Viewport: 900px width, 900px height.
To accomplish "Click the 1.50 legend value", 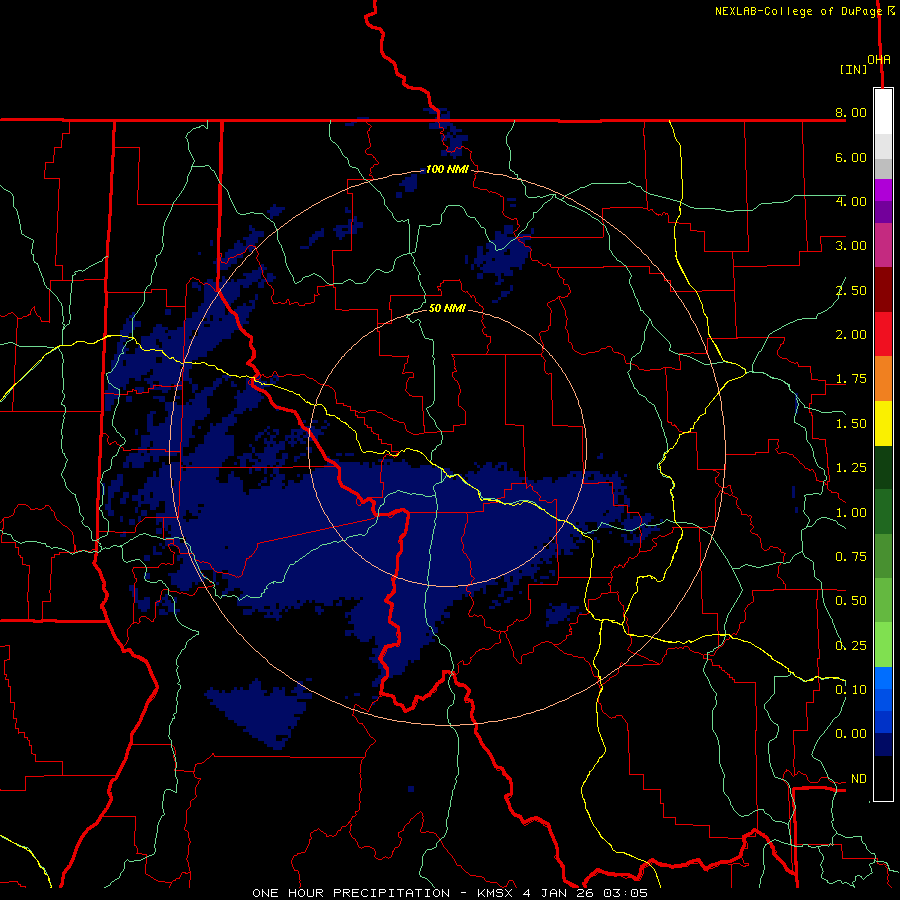I will (851, 424).
